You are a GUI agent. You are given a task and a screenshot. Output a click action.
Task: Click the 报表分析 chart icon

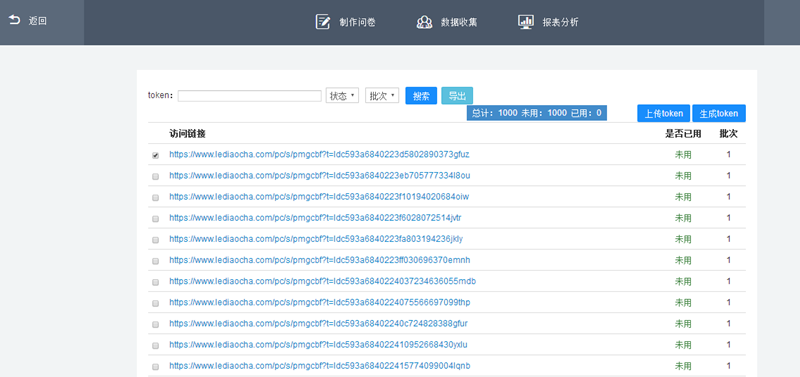click(x=526, y=22)
